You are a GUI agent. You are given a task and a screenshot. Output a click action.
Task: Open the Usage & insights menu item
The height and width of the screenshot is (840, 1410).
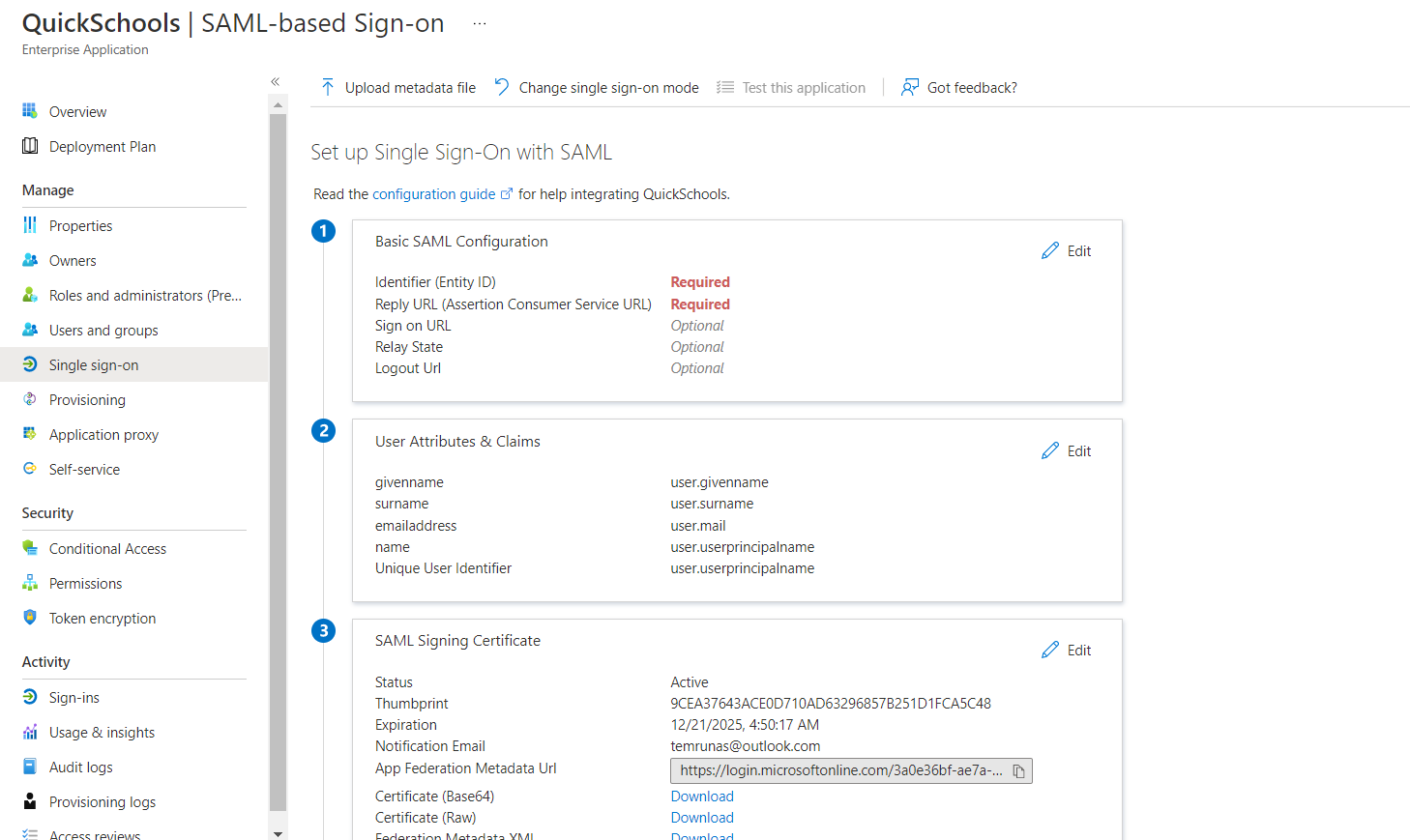point(102,732)
